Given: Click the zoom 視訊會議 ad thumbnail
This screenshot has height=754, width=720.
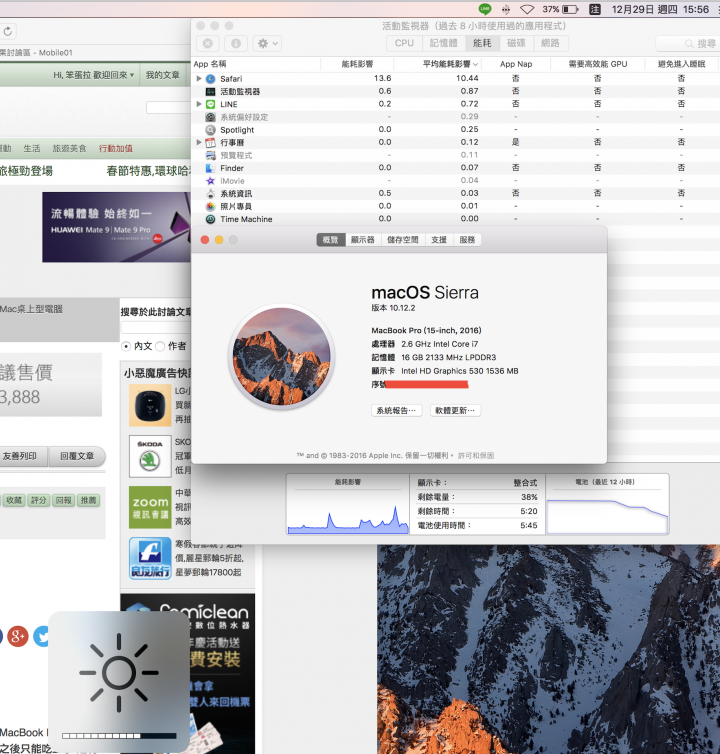Looking at the screenshot, I should (x=150, y=507).
